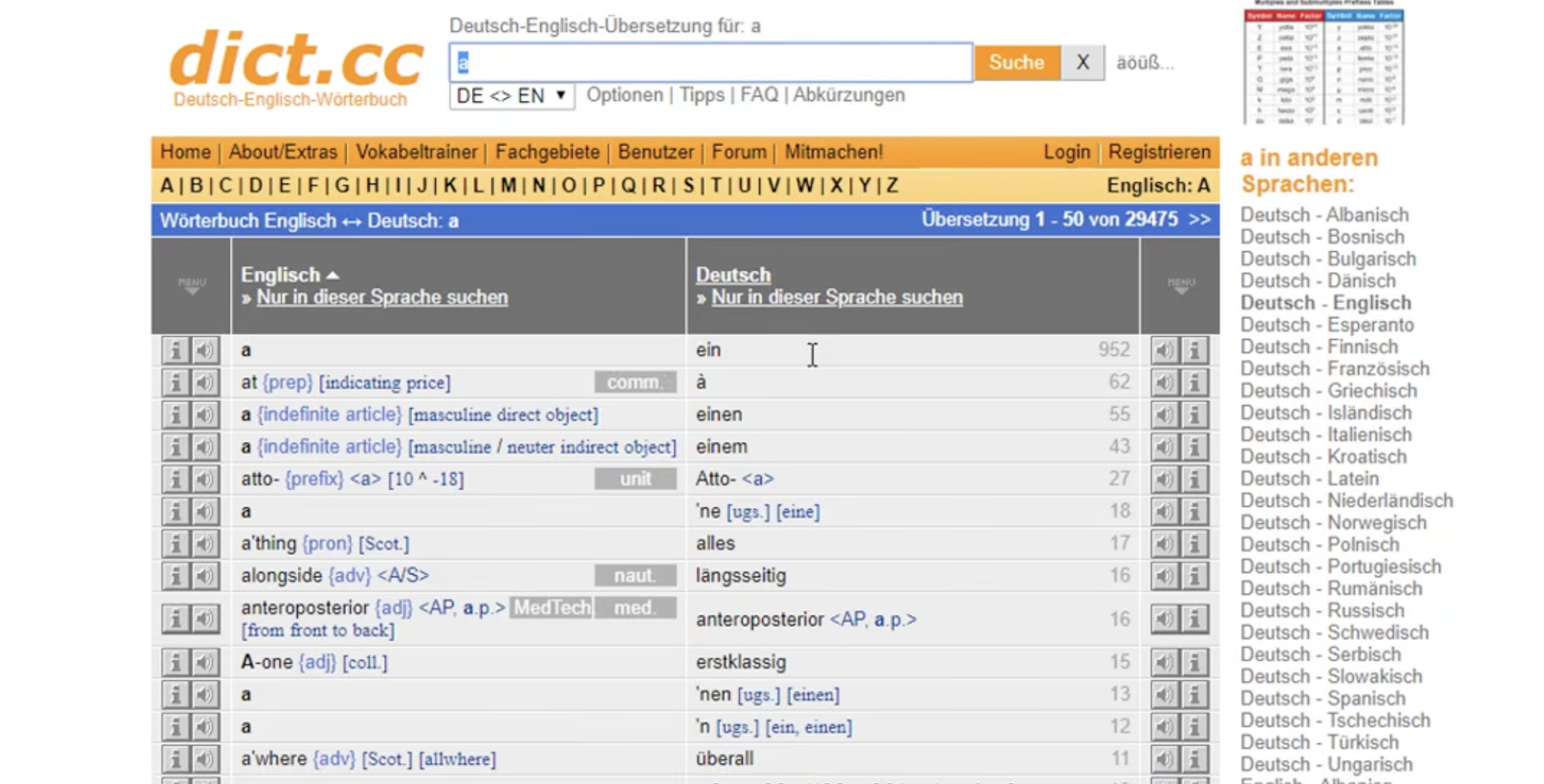Open Deutsch - Französisch in sidebar
This screenshot has height=784, width=1544.
(1335, 369)
